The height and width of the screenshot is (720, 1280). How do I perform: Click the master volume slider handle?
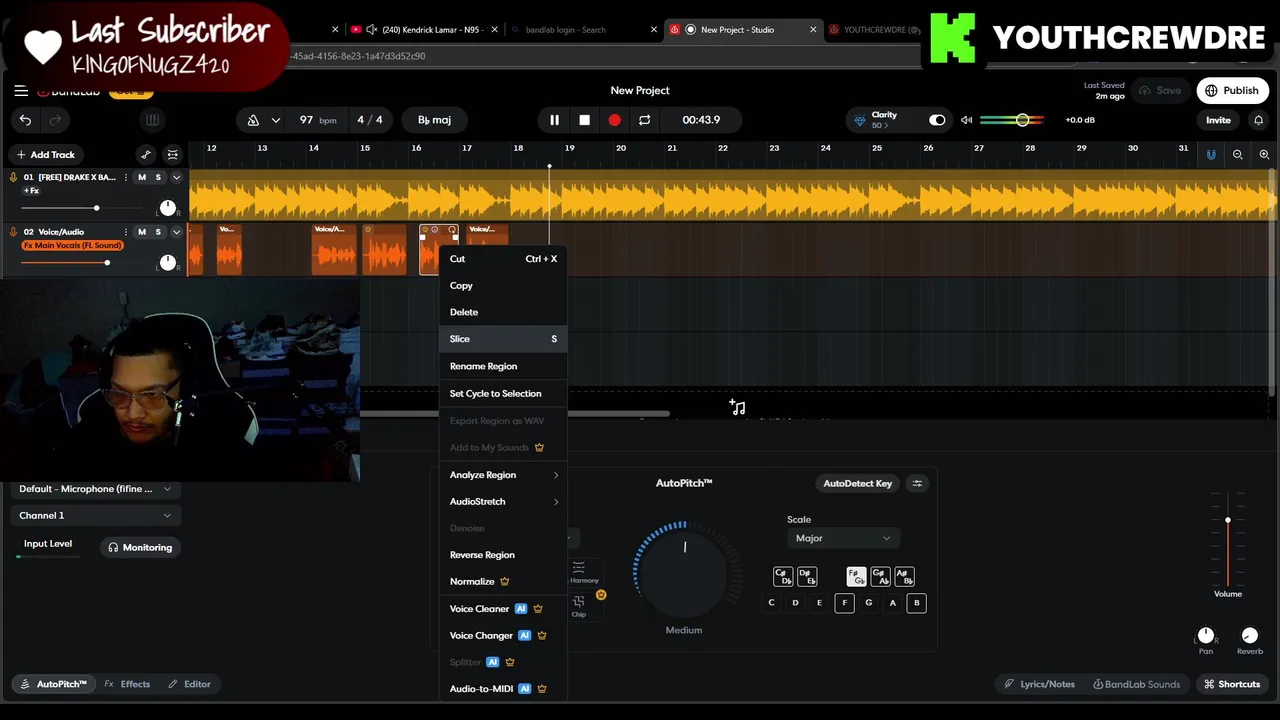coord(1022,120)
